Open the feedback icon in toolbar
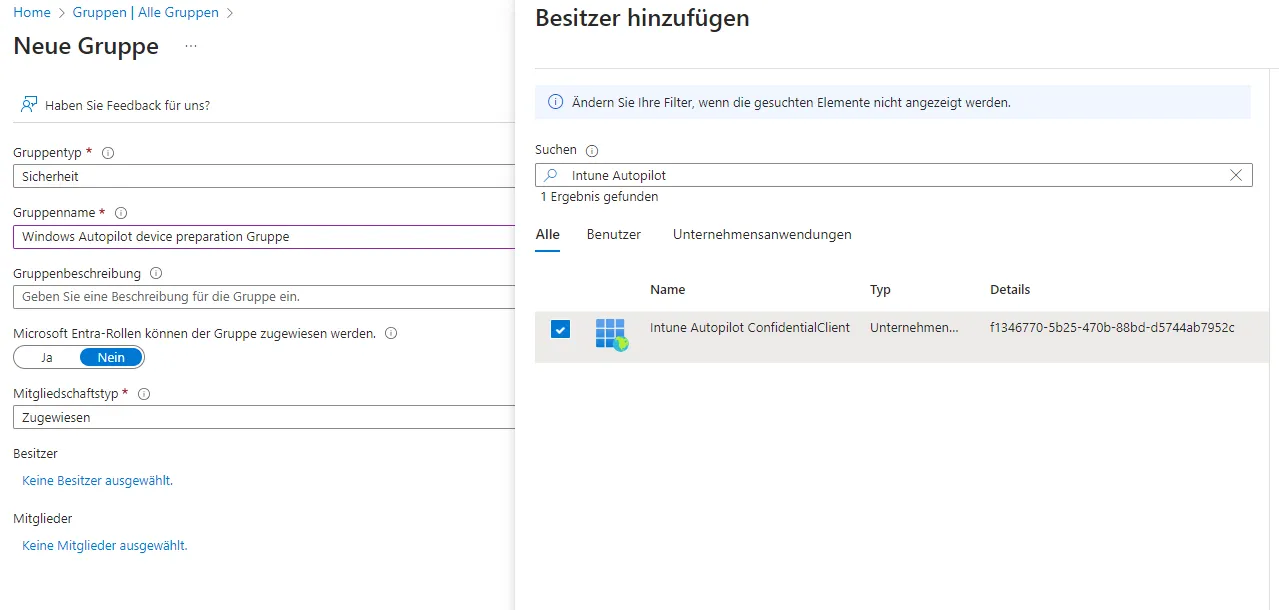1279x610 pixels. coord(29,105)
